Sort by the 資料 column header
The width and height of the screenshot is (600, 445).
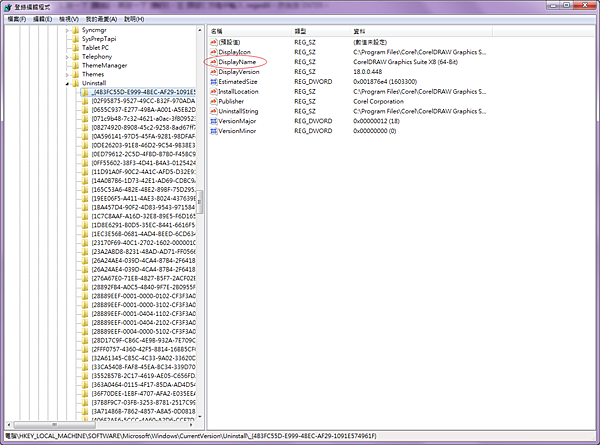[421, 31]
